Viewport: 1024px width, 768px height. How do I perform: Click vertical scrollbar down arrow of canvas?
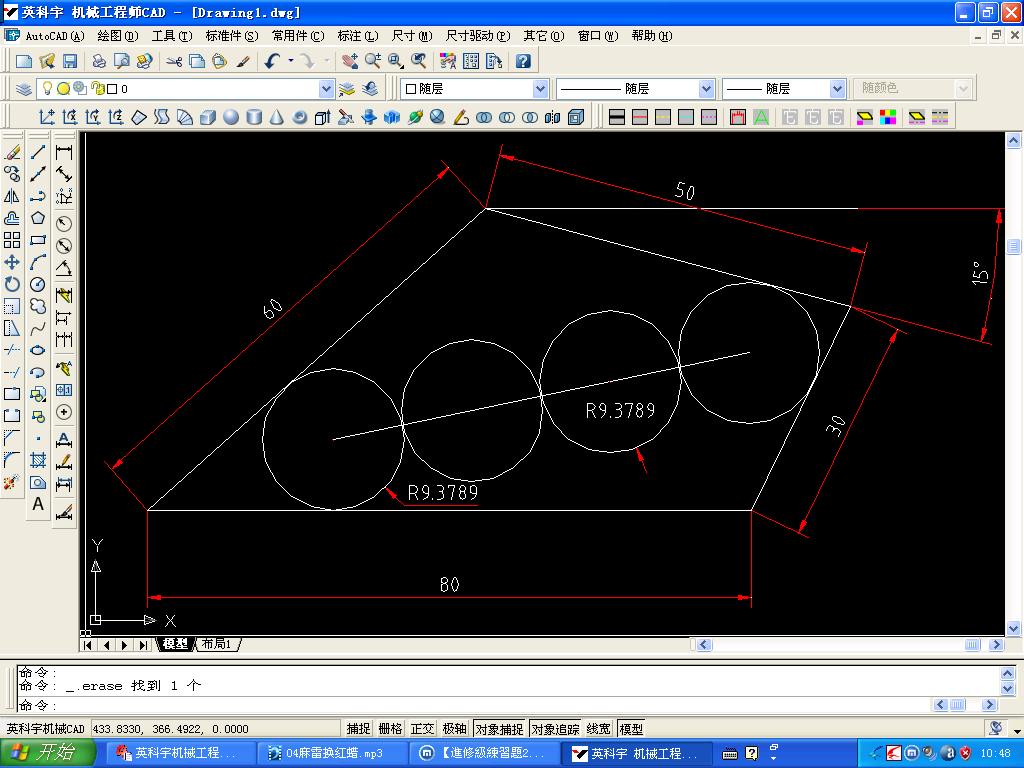1013,628
